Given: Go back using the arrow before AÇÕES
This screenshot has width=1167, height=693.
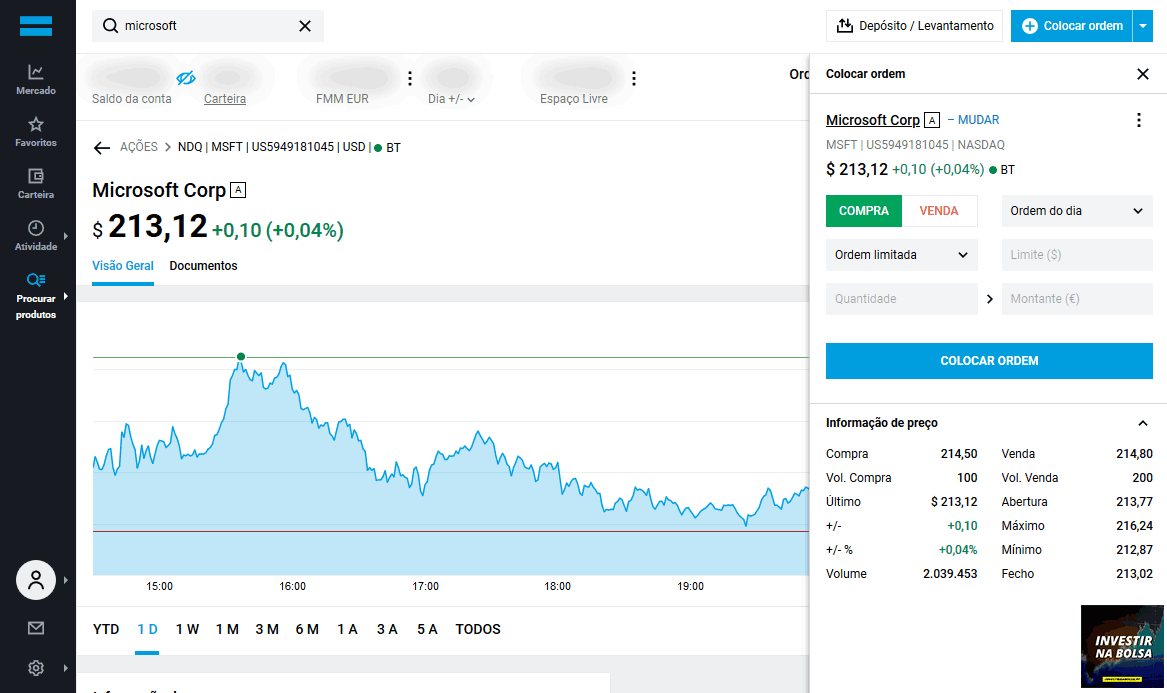Looking at the screenshot, I should (x=102, y=147).
